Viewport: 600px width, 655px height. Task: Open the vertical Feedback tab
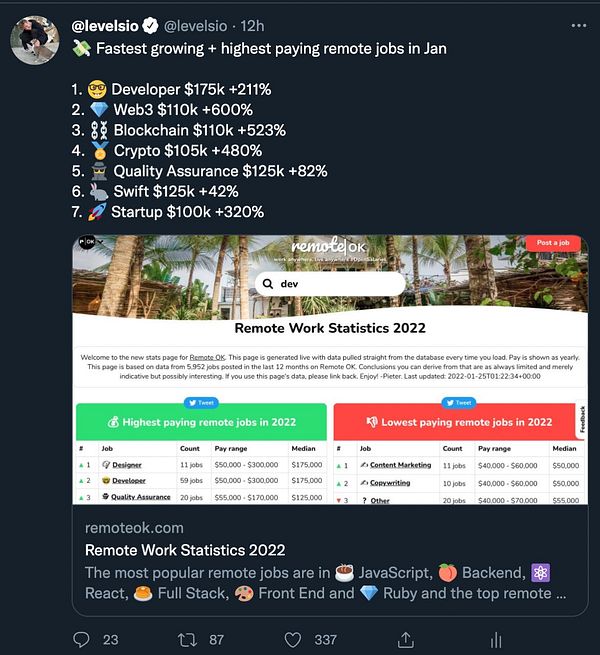[582, 419]
